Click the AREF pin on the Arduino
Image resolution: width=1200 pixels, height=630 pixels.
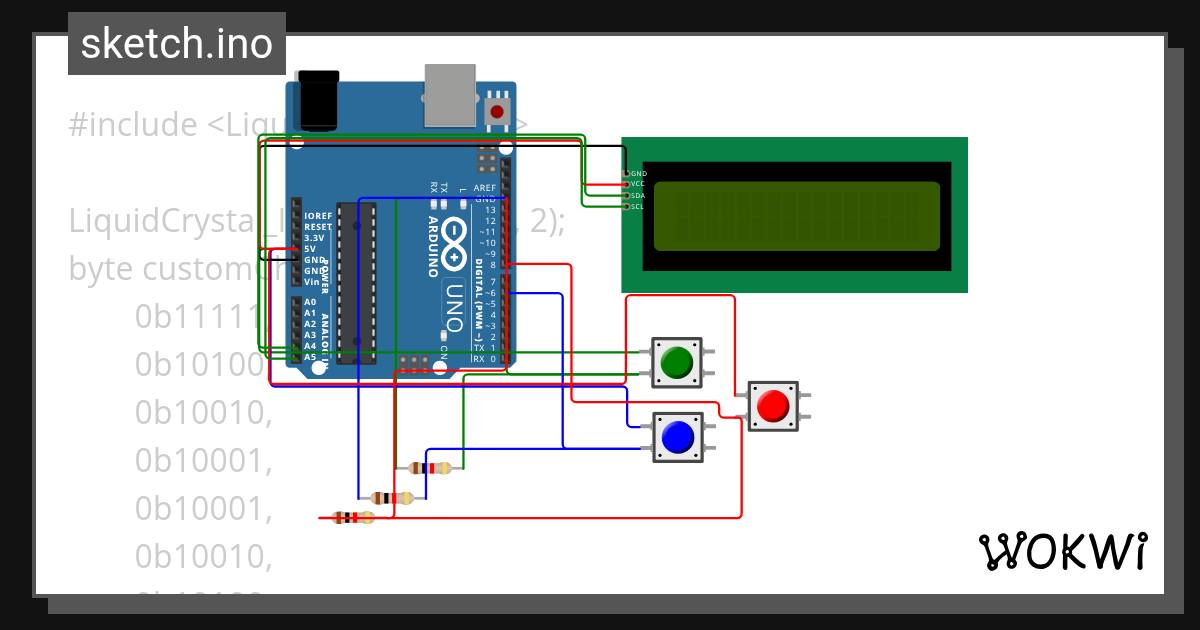(504, 187)
